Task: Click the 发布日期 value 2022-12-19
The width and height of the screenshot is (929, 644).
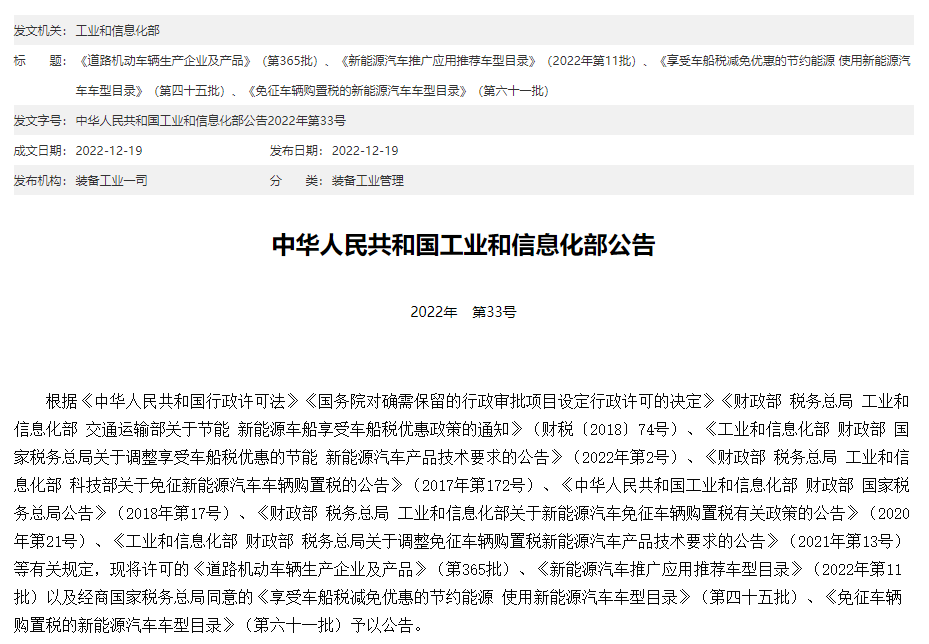Action: [364, 151]
